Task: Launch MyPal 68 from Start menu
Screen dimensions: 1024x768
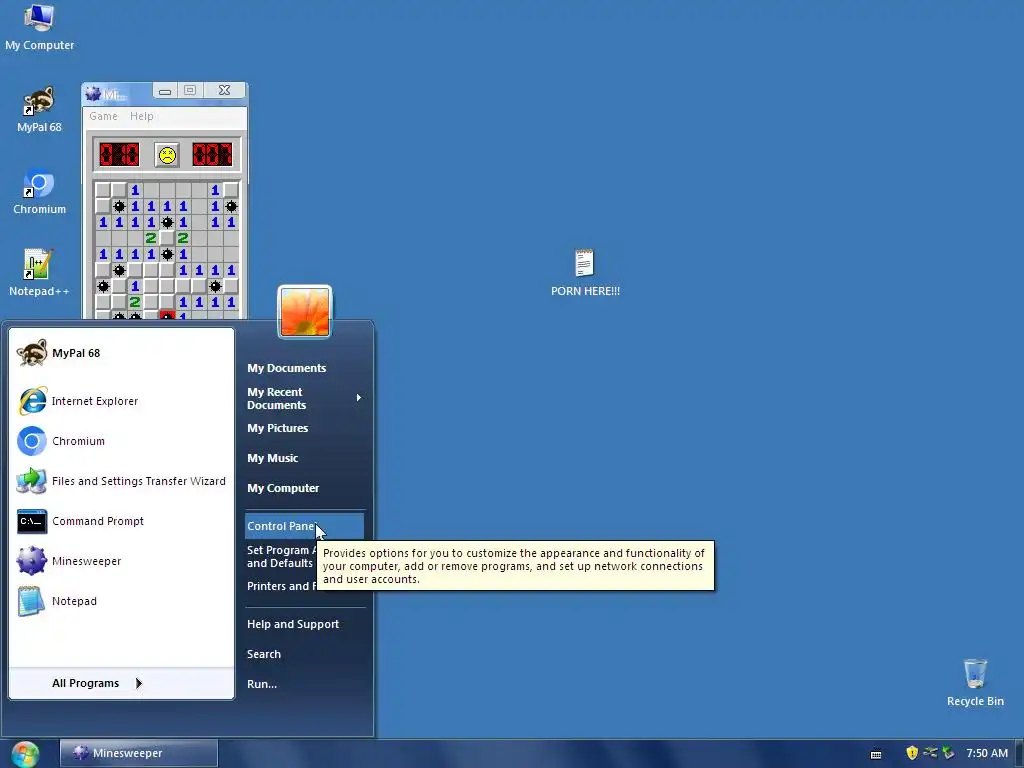Action: 121,353
